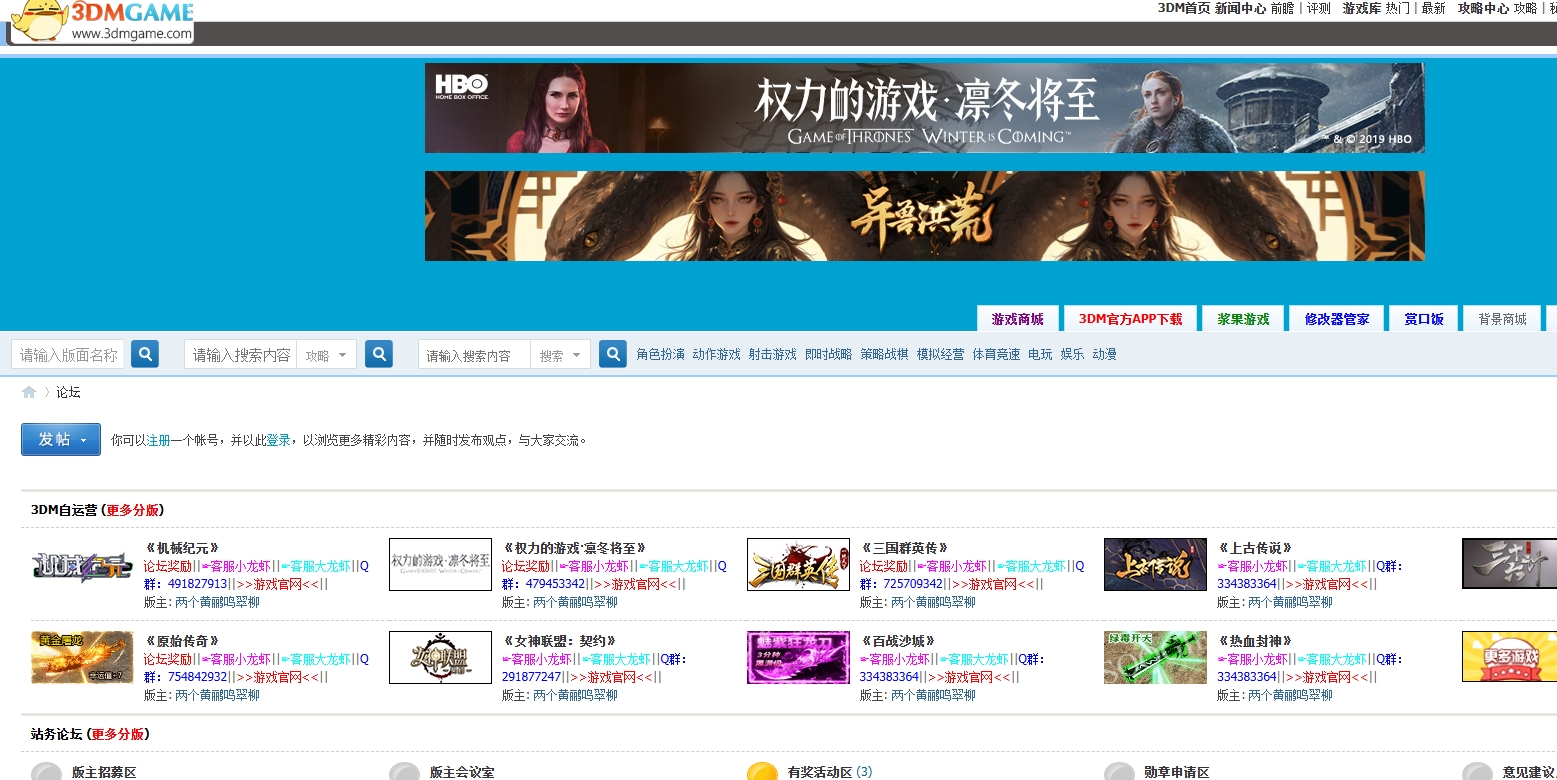Expand the 攻略 search type dropdown
This screenshot has height=780, width=1557.
coord(327,355)
